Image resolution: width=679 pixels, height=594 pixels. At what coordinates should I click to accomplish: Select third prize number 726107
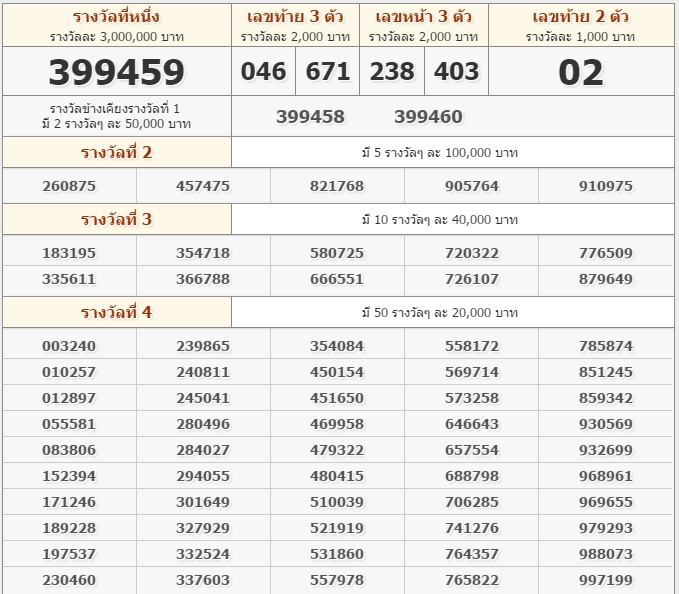coord(472,279)
